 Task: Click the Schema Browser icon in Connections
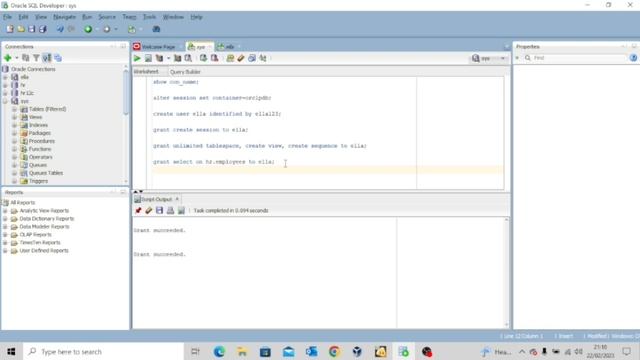pos(47,58)
